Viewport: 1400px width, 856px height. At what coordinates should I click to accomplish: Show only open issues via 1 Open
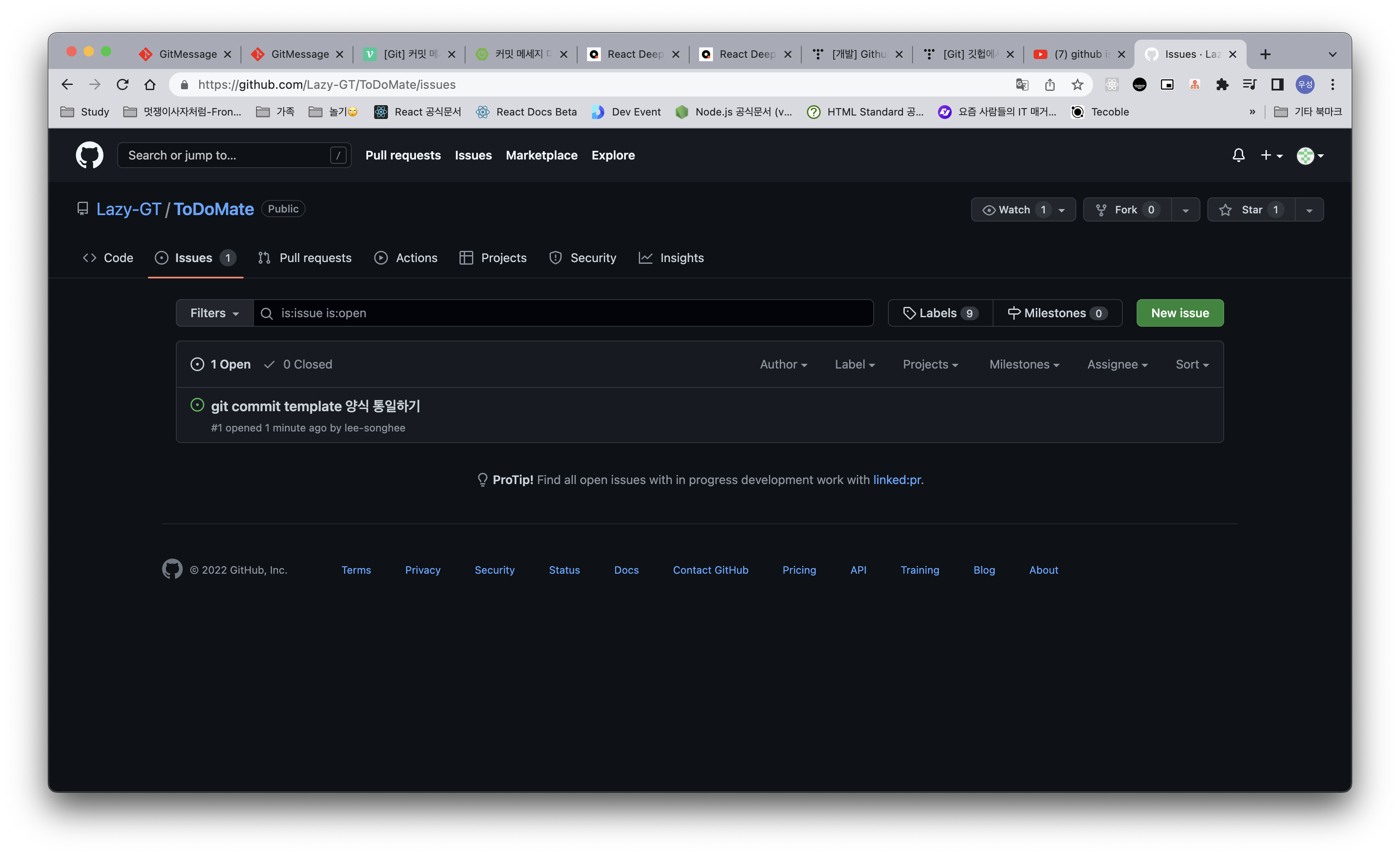tap(220, 364)
